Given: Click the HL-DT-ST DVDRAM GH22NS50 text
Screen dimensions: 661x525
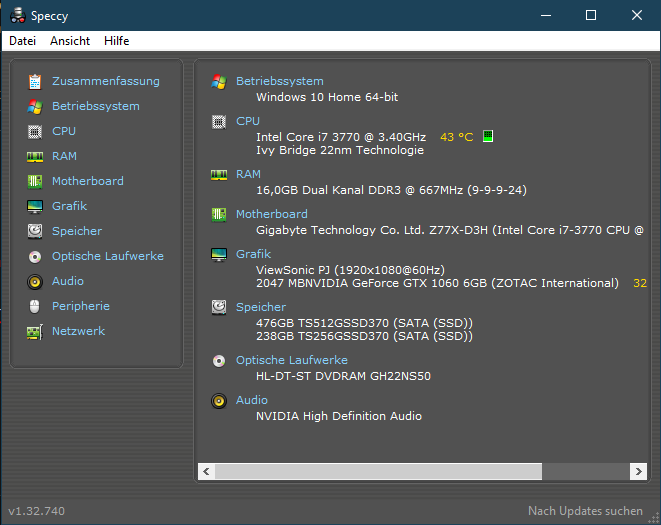Looking at the screenshot, I should pyautogui.click(x=343, y=376).
